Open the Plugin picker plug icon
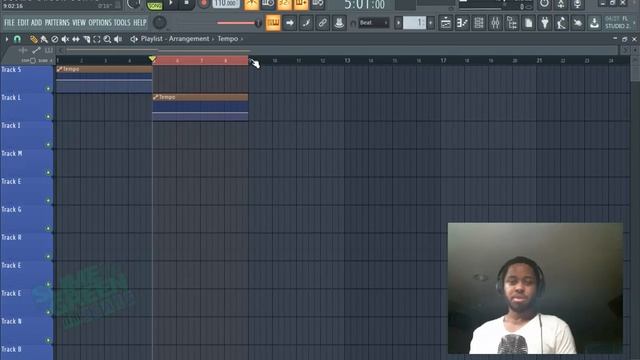The image size is (640, 360). coord(545,23)
